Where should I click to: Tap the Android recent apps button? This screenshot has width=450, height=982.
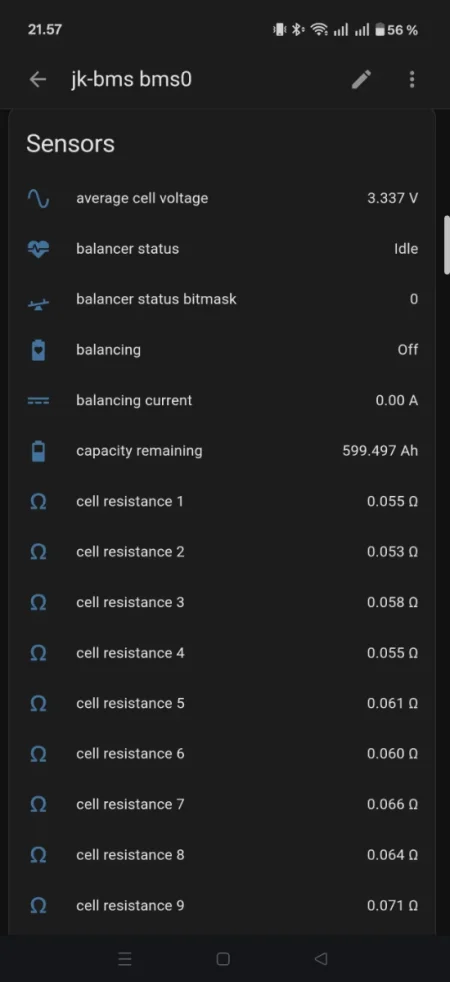(125, 959)
